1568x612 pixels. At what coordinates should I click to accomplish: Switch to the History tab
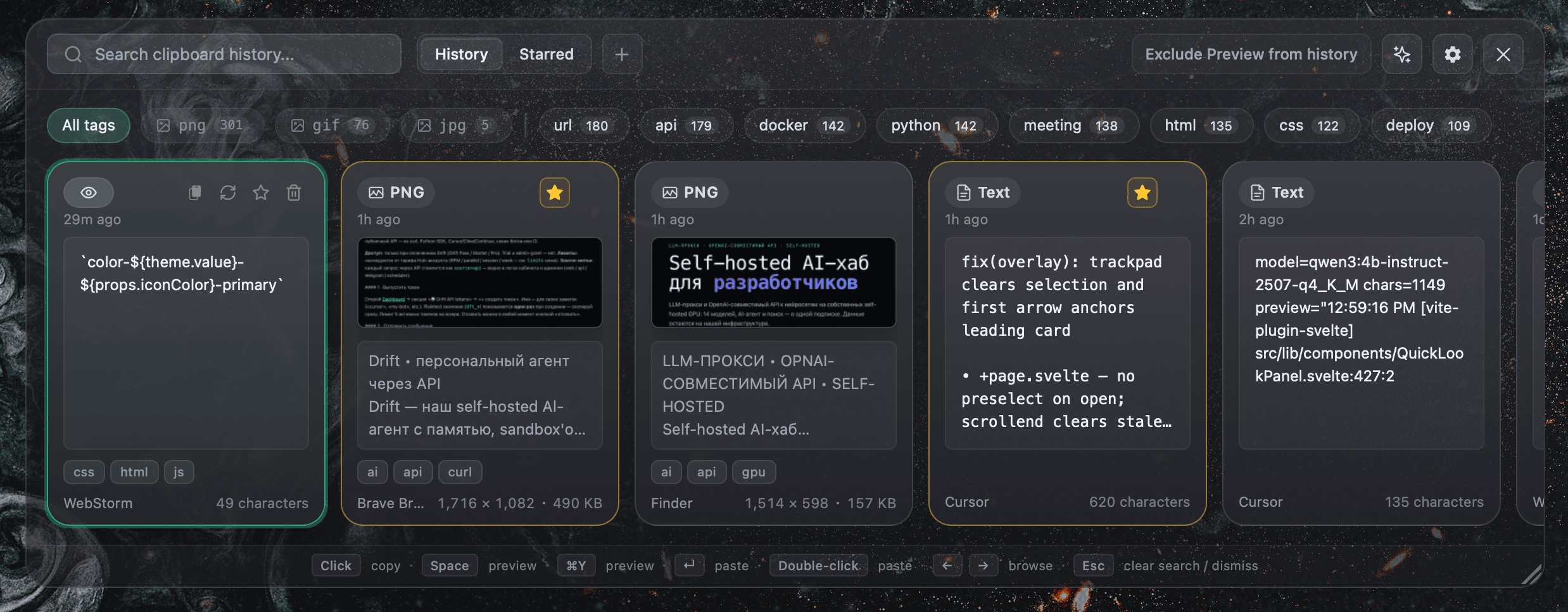point(461,54)
